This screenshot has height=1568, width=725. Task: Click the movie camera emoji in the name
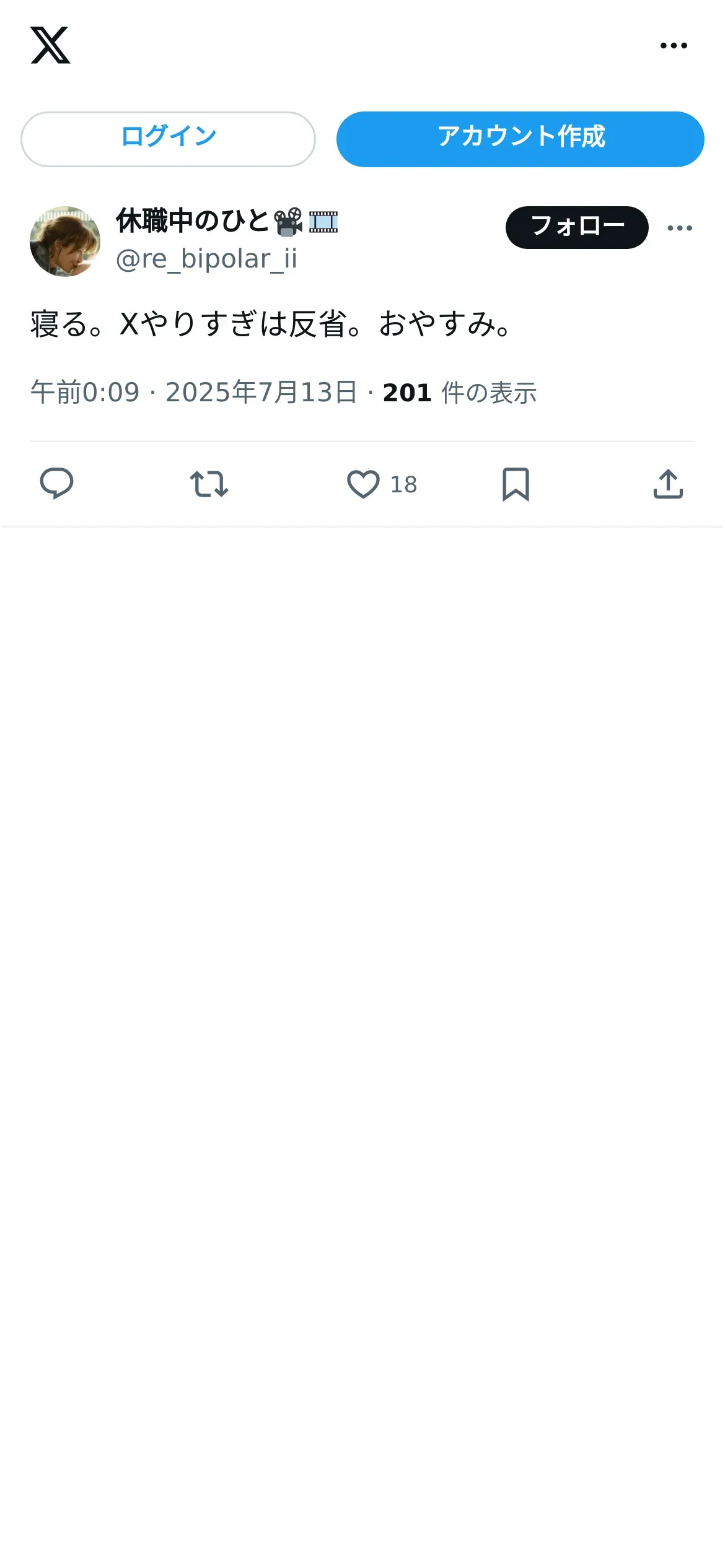(288, 222)
